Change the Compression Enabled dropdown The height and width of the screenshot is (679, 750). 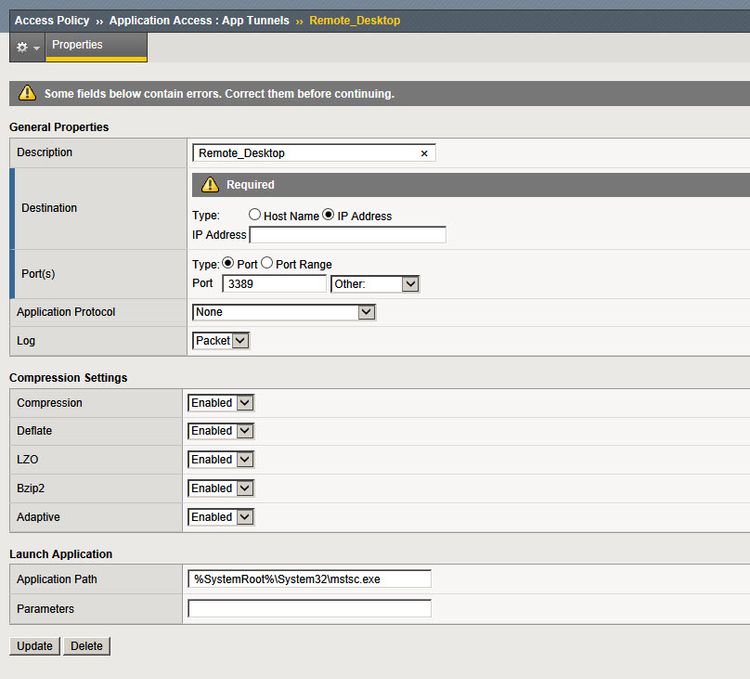point(221,403)
